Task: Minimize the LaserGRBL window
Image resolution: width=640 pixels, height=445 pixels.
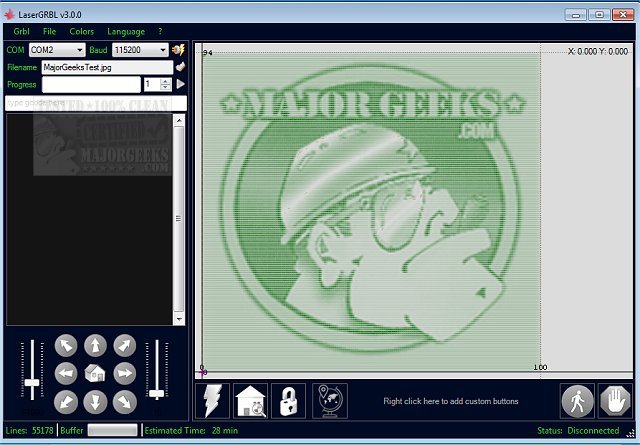Action: [x=576, y=15]
